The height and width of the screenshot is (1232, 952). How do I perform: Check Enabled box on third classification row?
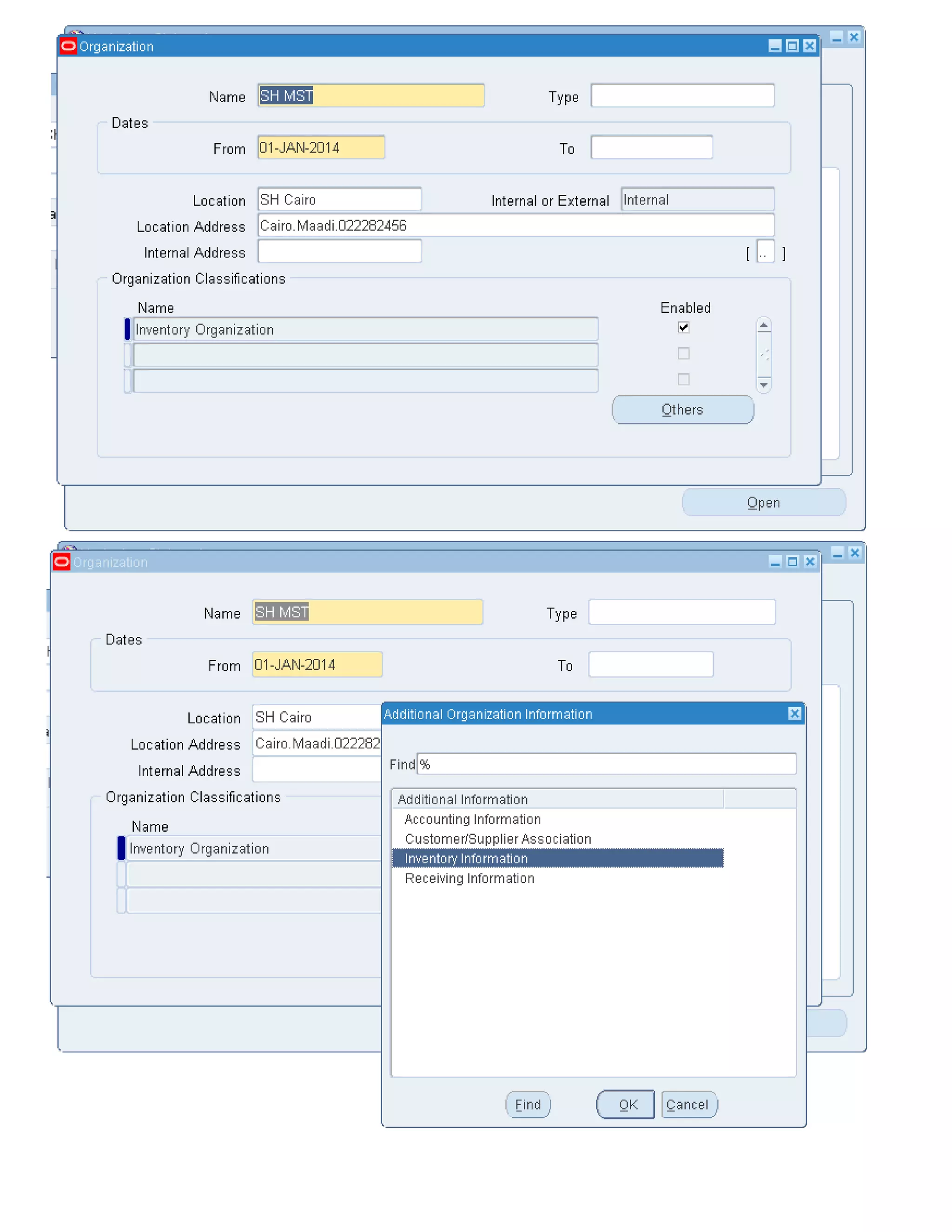(x=683, y=379)
